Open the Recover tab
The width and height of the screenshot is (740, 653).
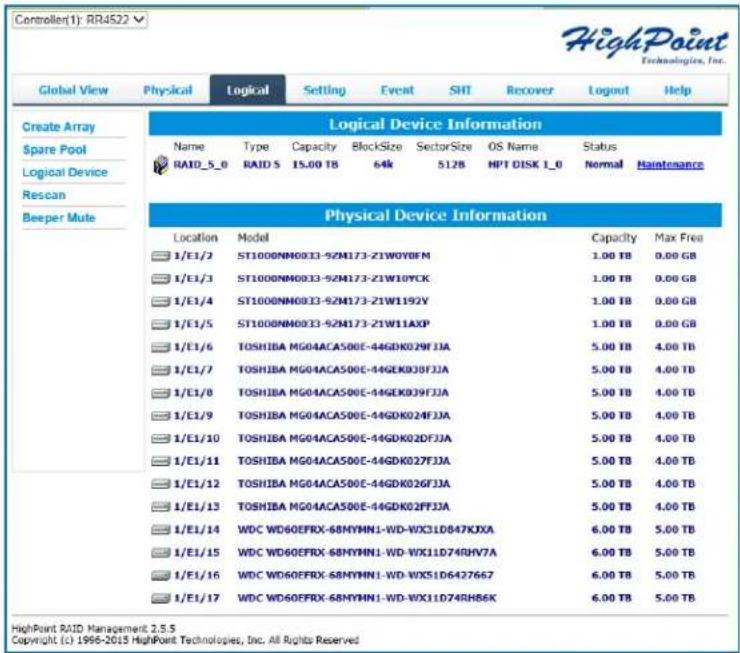tap(530, 90)
